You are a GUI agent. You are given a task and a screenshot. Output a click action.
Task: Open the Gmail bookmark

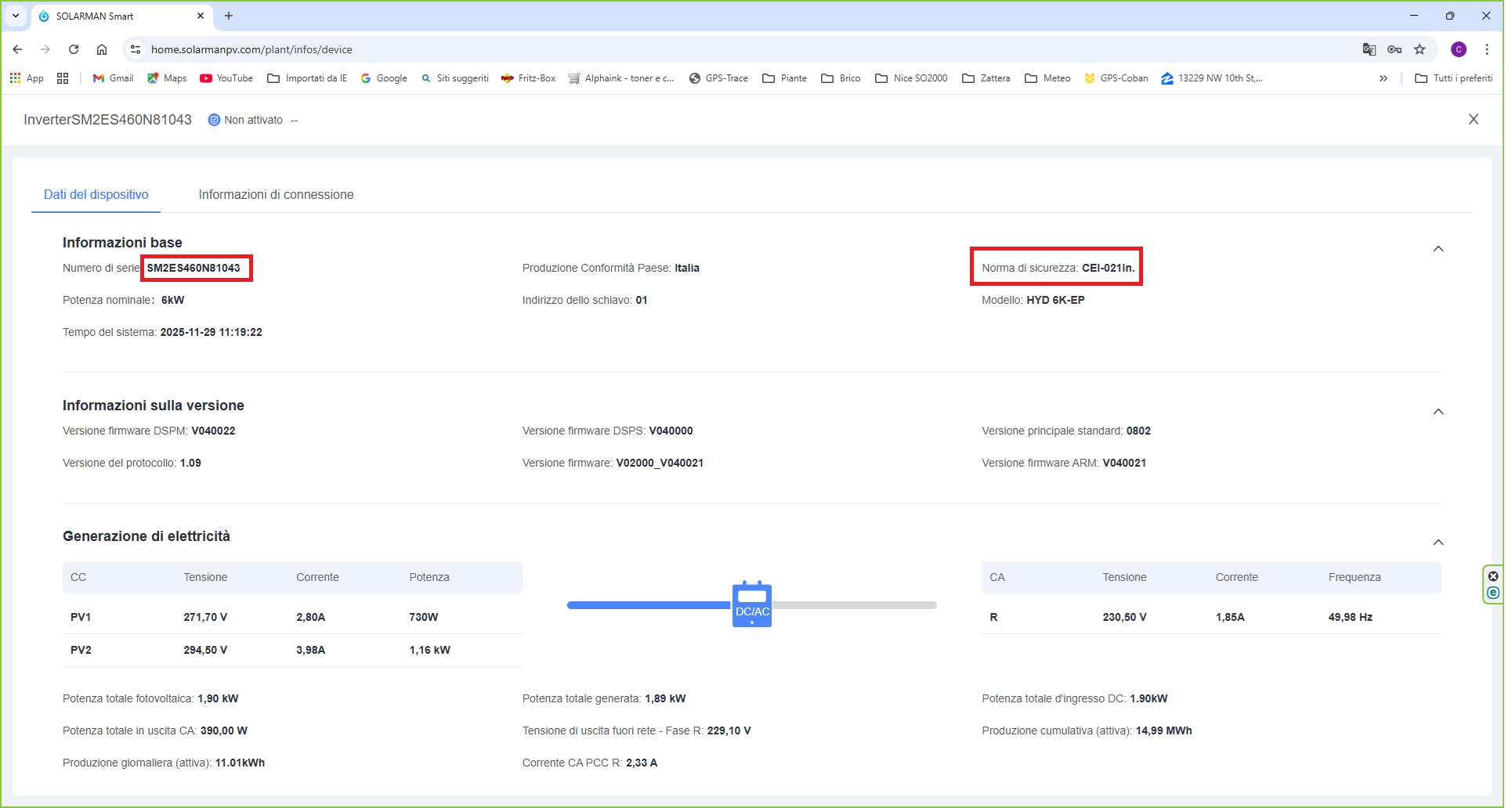113,78
